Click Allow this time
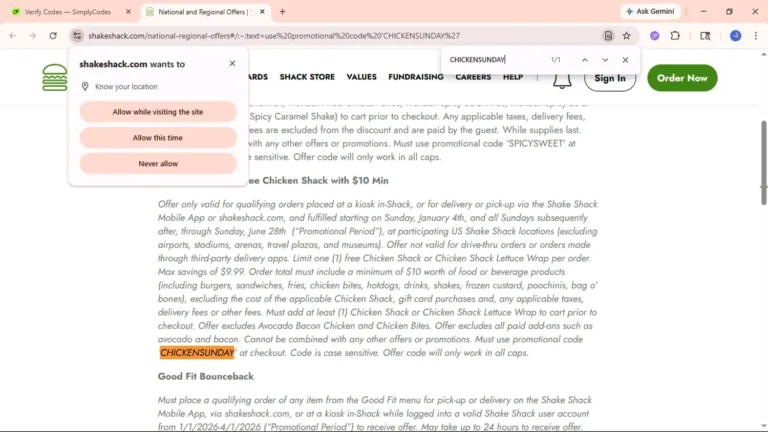The height and width of the screenshot is (432, 768). pos(158,138)
